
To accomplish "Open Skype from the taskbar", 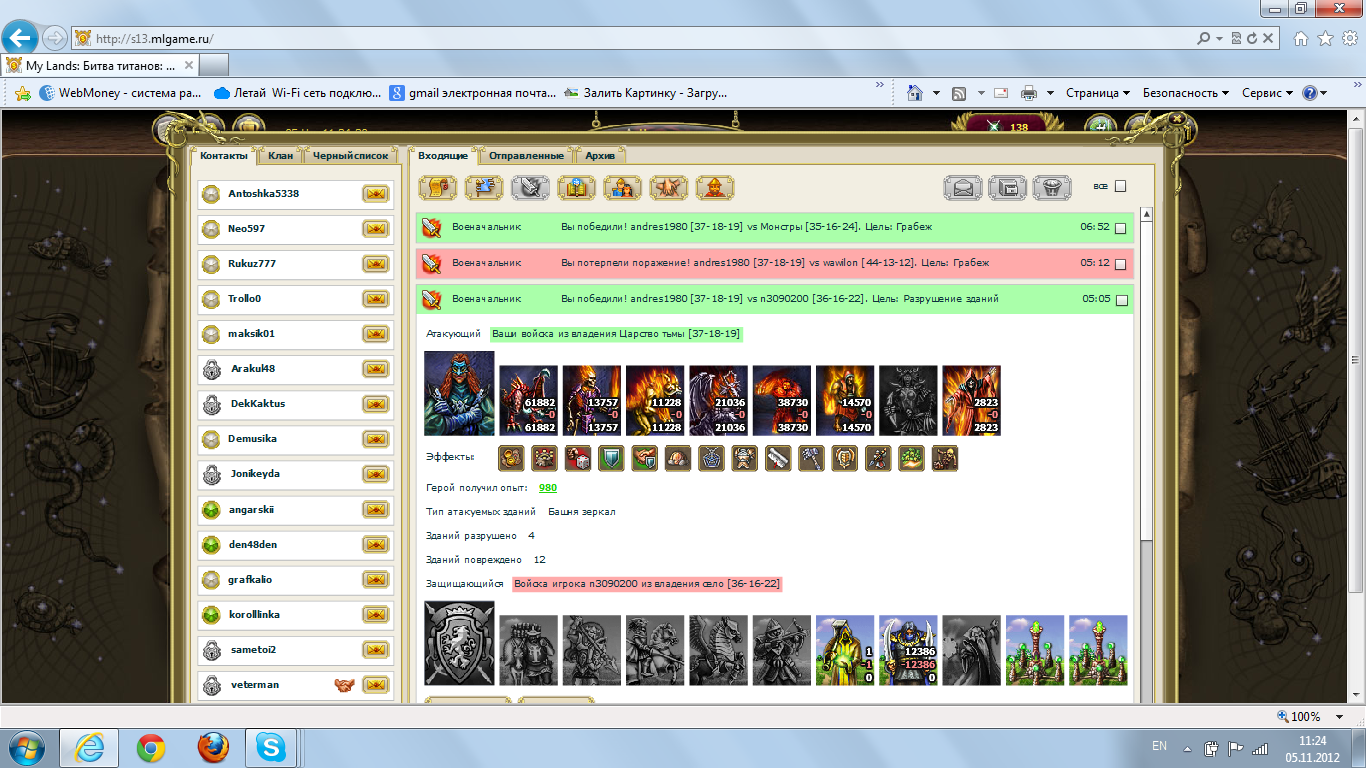I will click(x=269, y=747).
